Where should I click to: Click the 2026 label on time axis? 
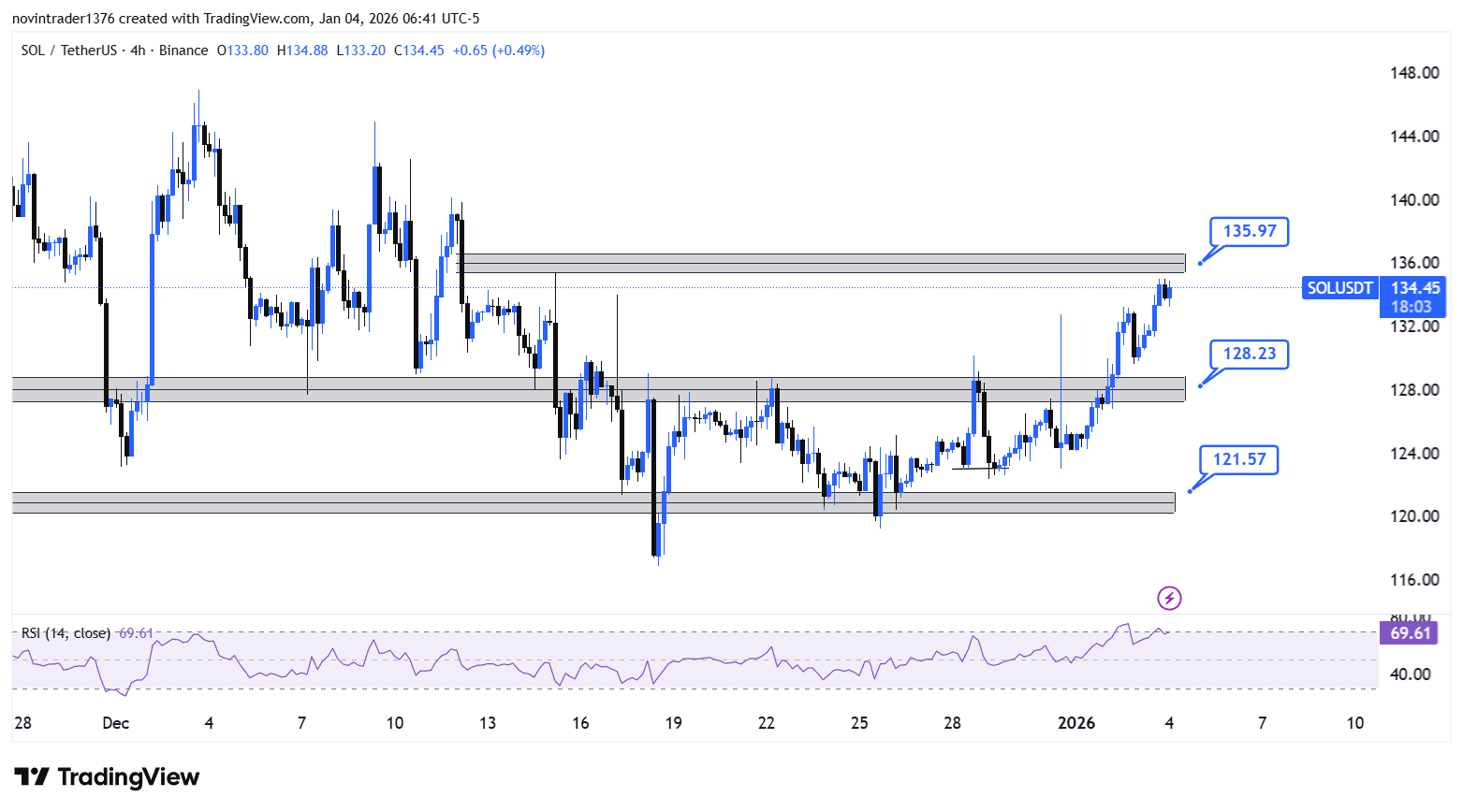tap(1076, 723)
